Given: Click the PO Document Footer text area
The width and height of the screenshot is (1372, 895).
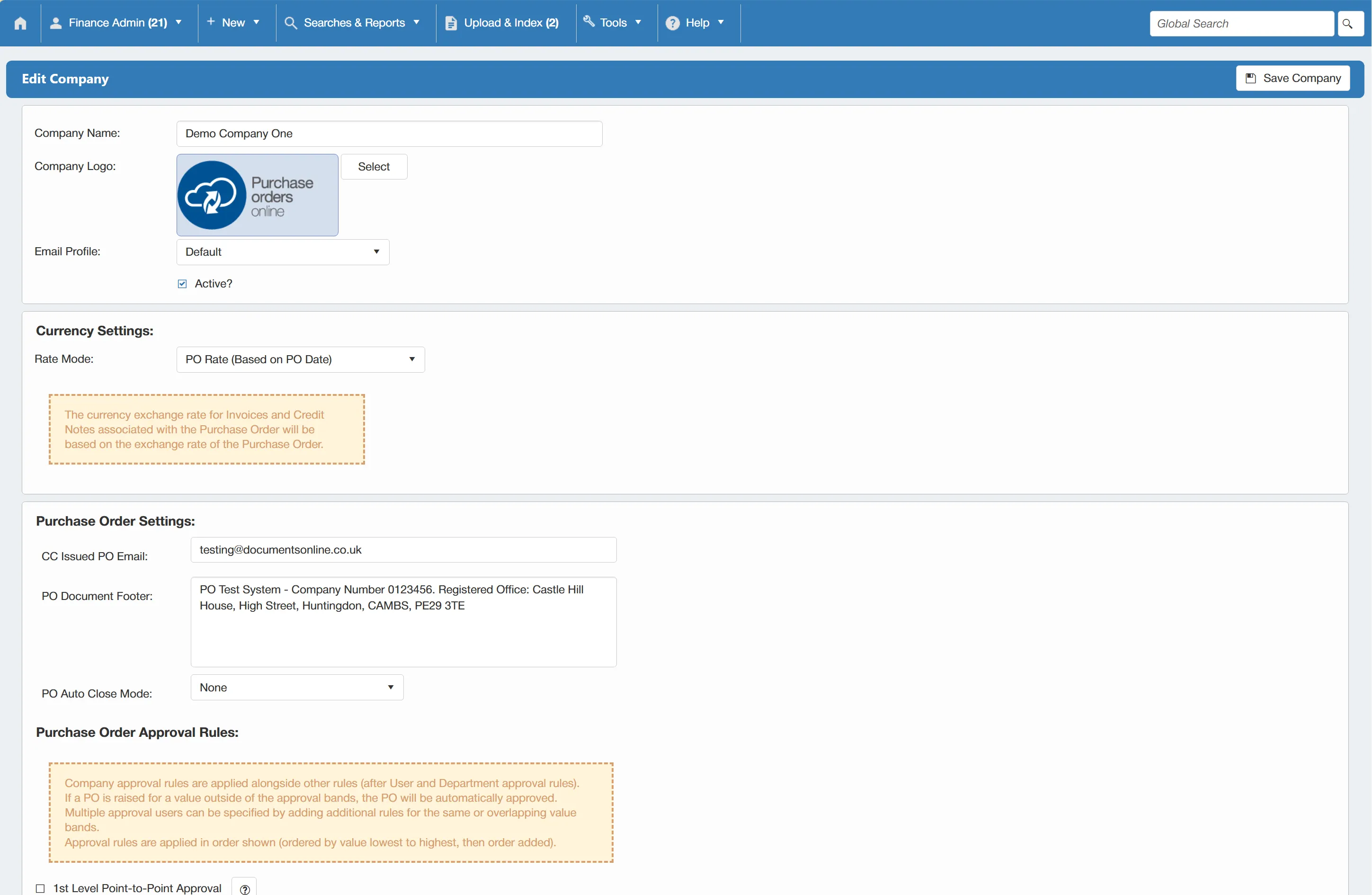Looking at the screenshot, I should pos(403,622).
